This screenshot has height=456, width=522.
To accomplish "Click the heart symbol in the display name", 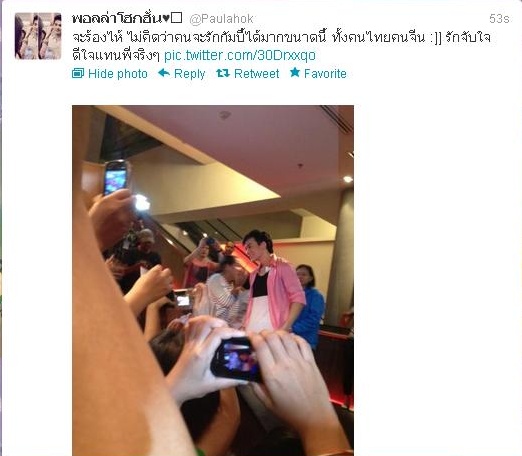I will (x=166, y=19).
